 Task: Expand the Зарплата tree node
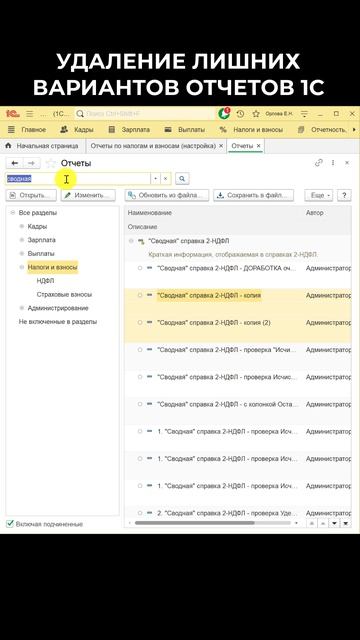22,240
